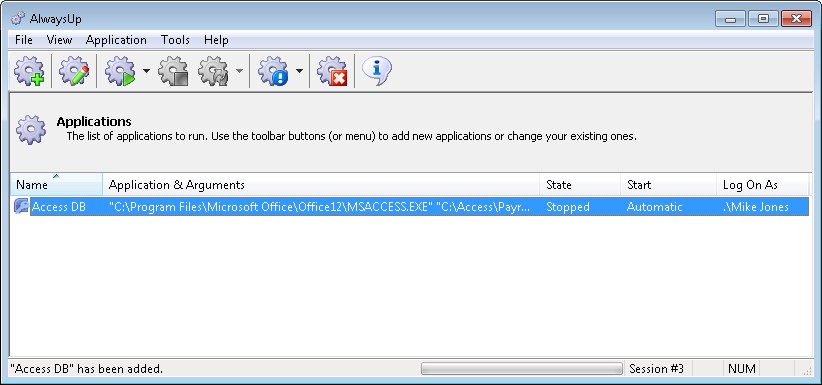Screen dimensions: 822x385
Task: Click the Restart Application gear icon
Action: click(x=213, y=71)
